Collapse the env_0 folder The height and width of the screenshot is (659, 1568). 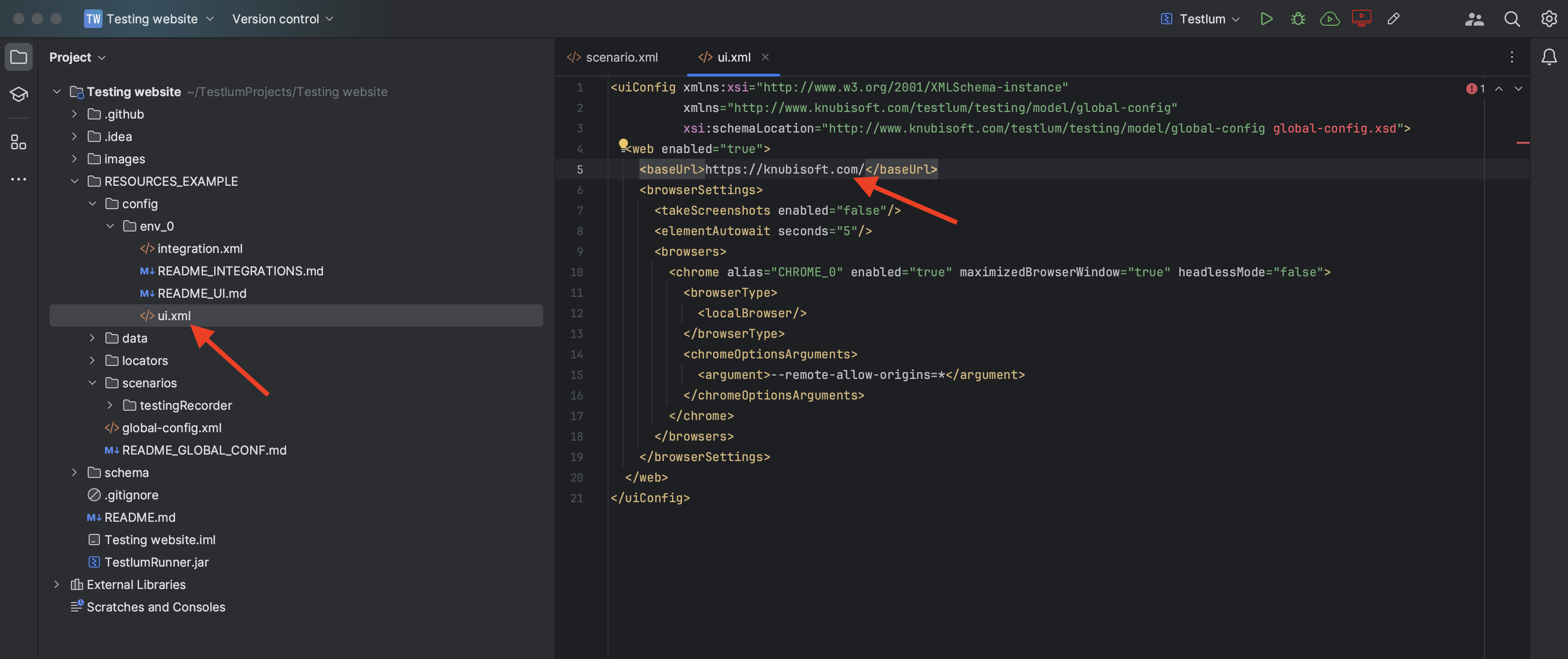[x=110, y=226]
